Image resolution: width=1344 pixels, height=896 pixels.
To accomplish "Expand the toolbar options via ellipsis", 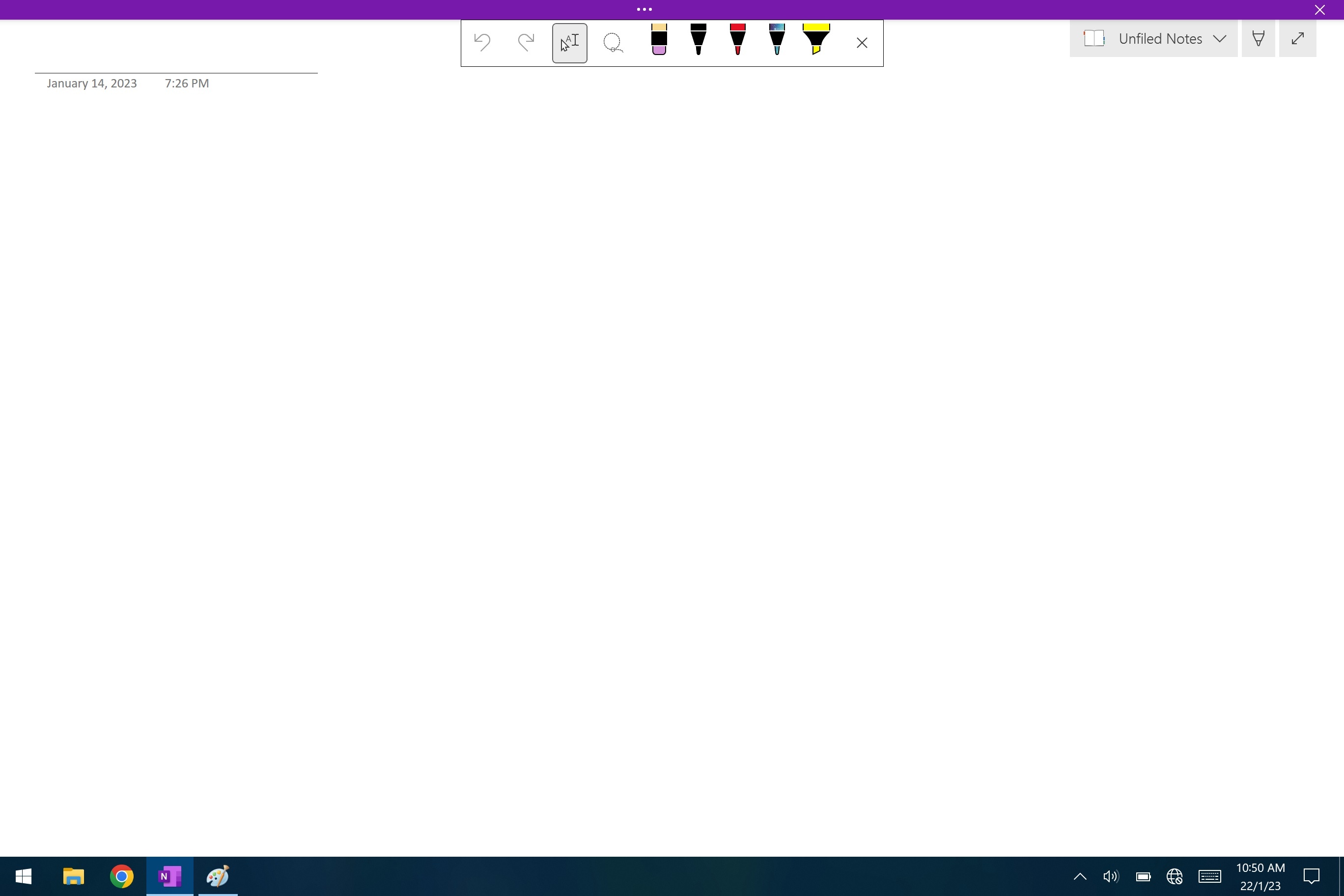I will point(644,9).
